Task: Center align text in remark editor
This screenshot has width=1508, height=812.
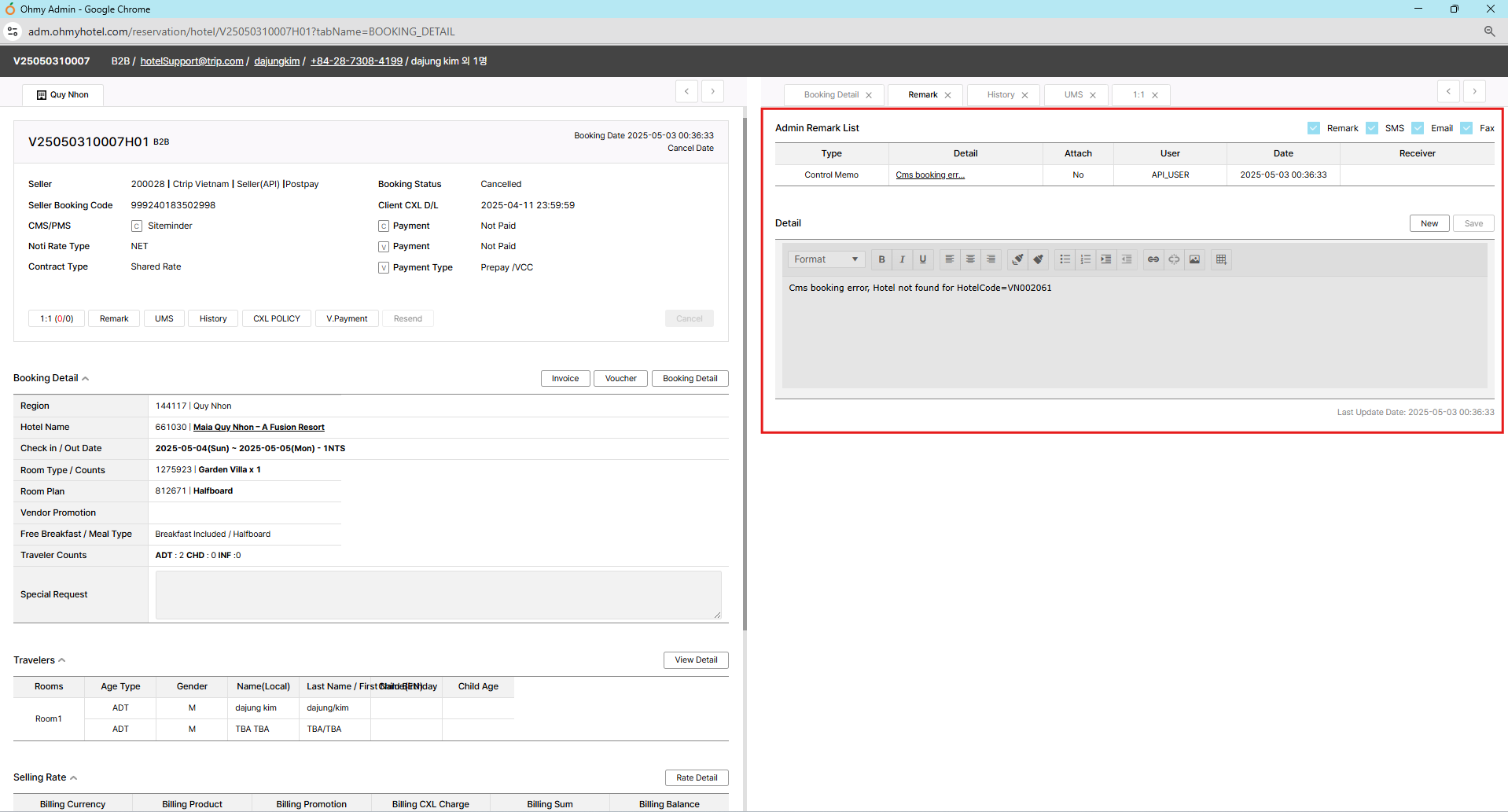Action: [x=970, y=259]
